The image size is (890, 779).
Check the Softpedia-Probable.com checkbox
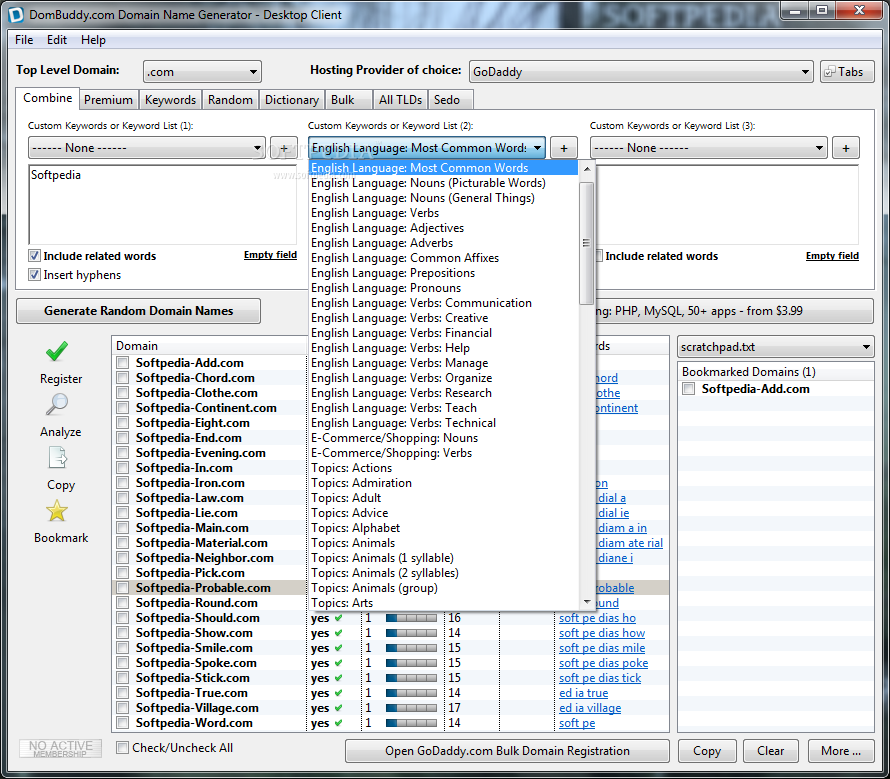[123, 588]
